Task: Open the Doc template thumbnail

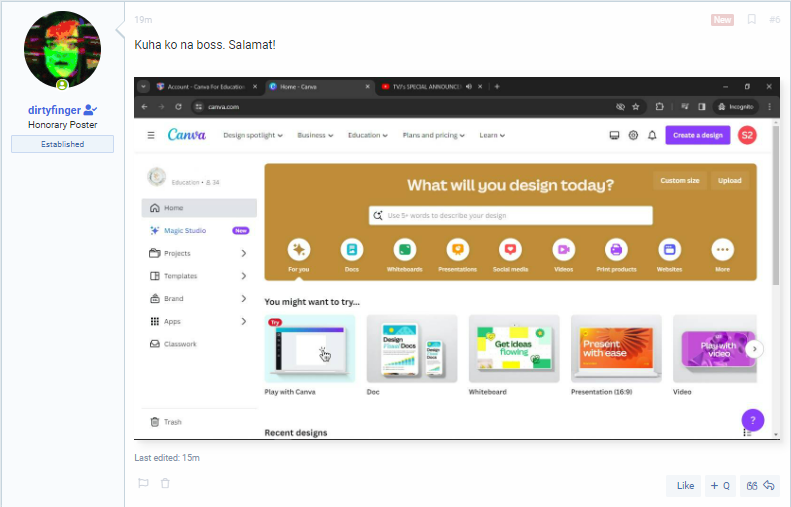Action: pyautogui.click(x=412, y=349)
